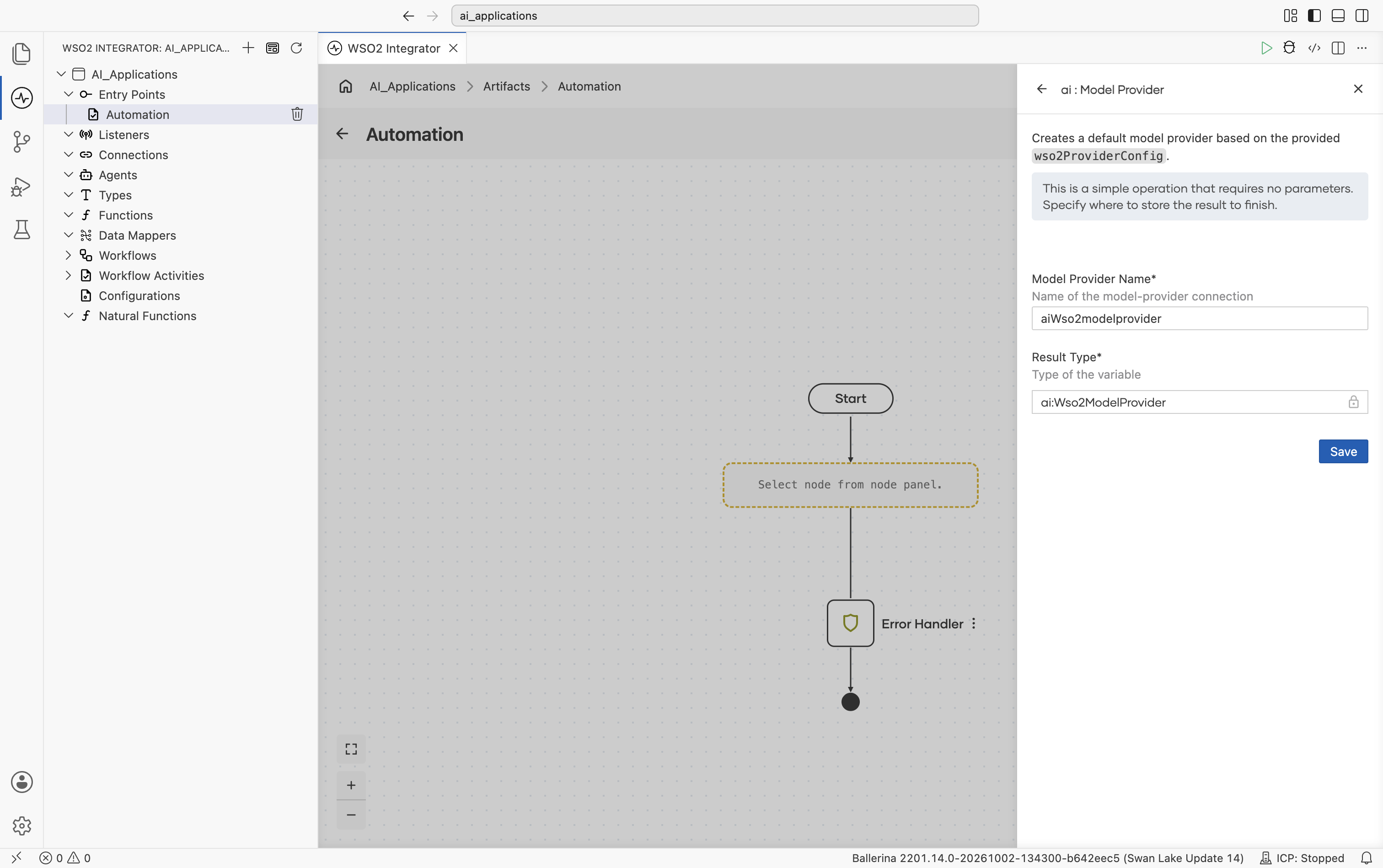Open the Manage settings gear

coord(22,825)
